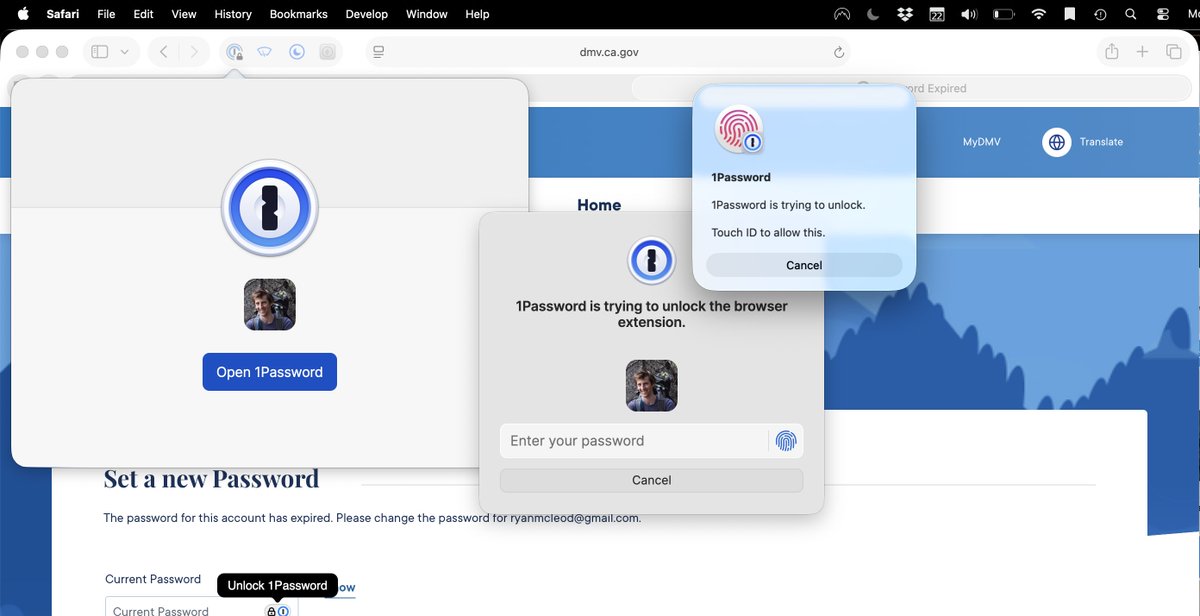Image resolution: width=1200 pixels, height=616 pixels.
Task: Click the Translate label
Action: [x=1101, y=142]
